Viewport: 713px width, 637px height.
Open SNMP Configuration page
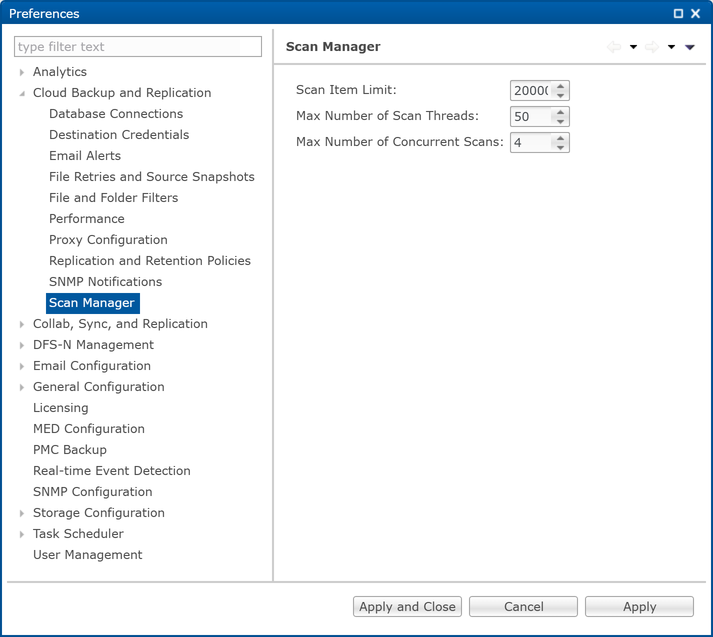point(92,492)
